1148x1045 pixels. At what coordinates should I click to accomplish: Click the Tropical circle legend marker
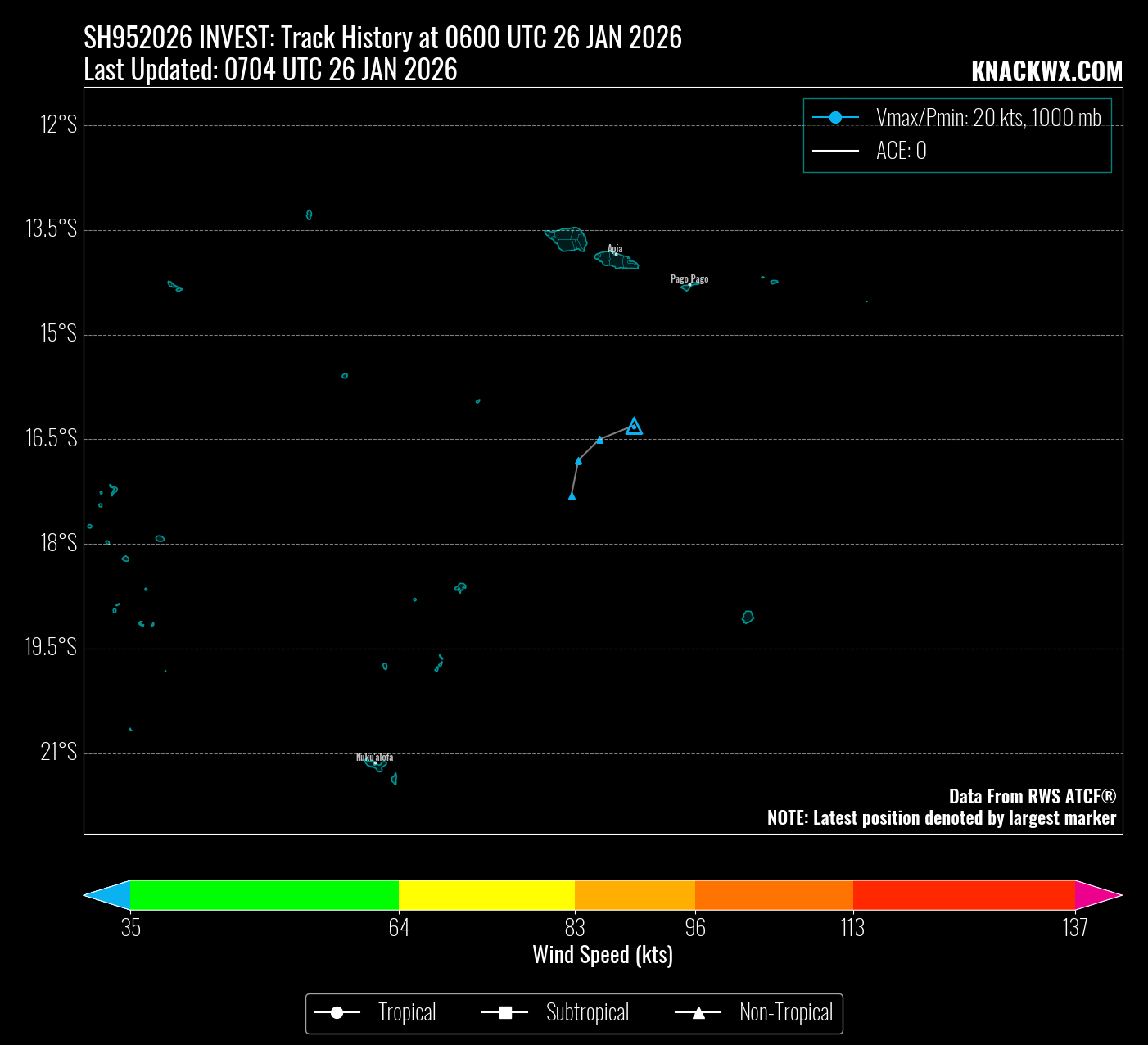click(x=337, y=1014)
